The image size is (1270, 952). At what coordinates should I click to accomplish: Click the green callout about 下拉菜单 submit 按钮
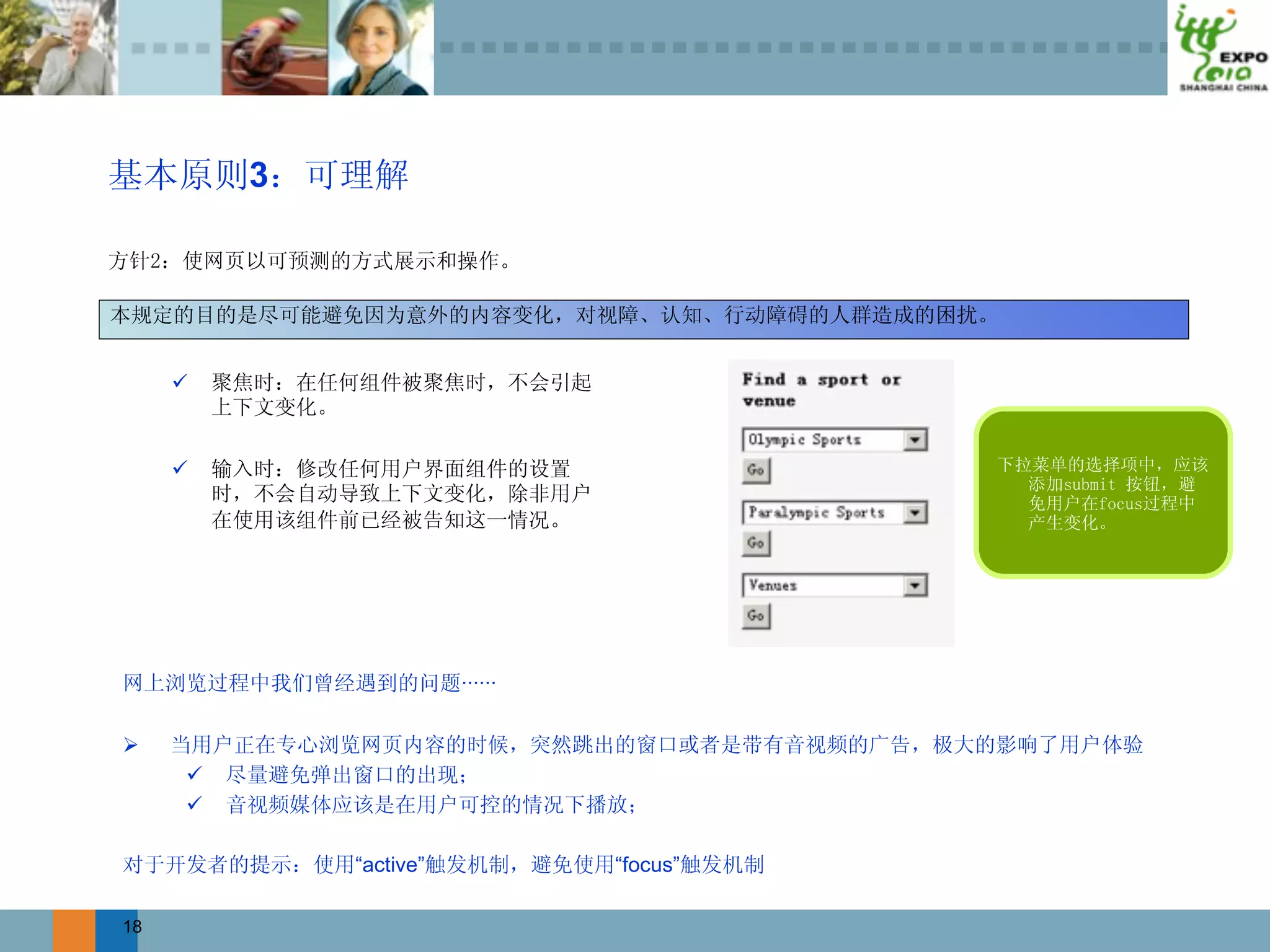(1103, 493)
